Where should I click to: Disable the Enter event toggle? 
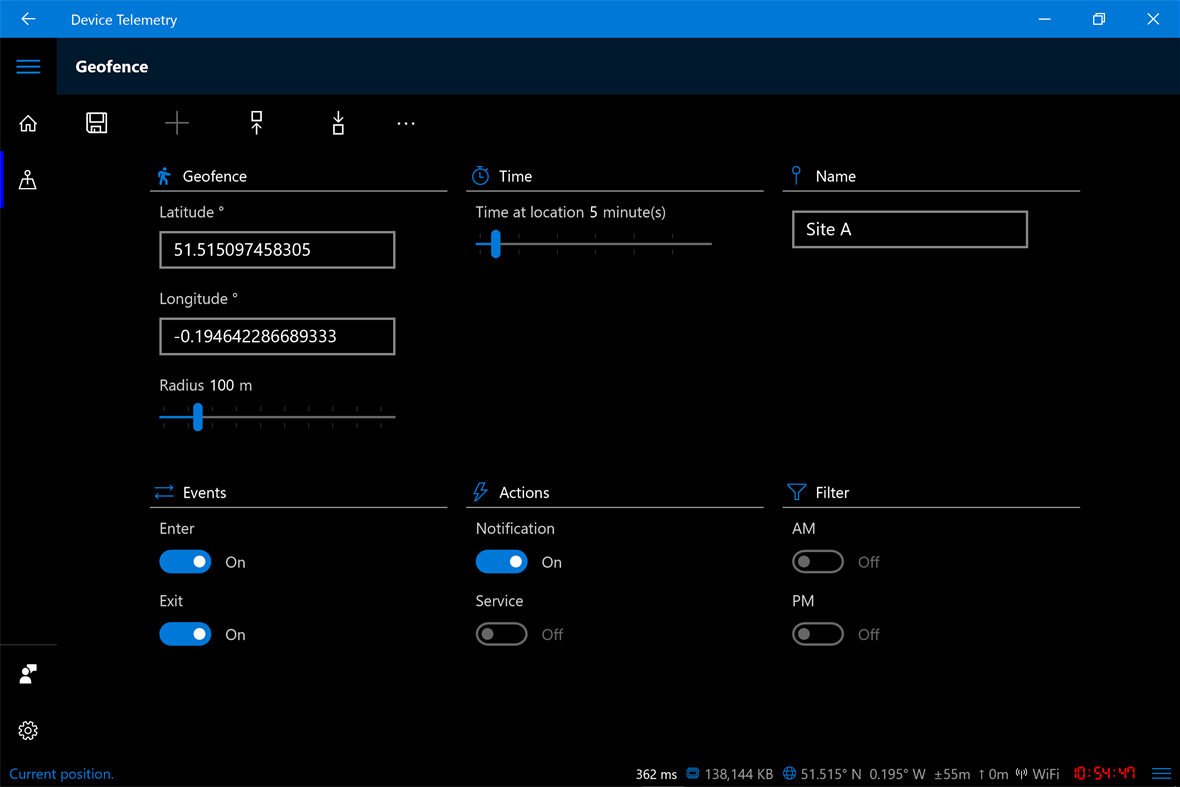pyautogui.click(x=185, y=561)
